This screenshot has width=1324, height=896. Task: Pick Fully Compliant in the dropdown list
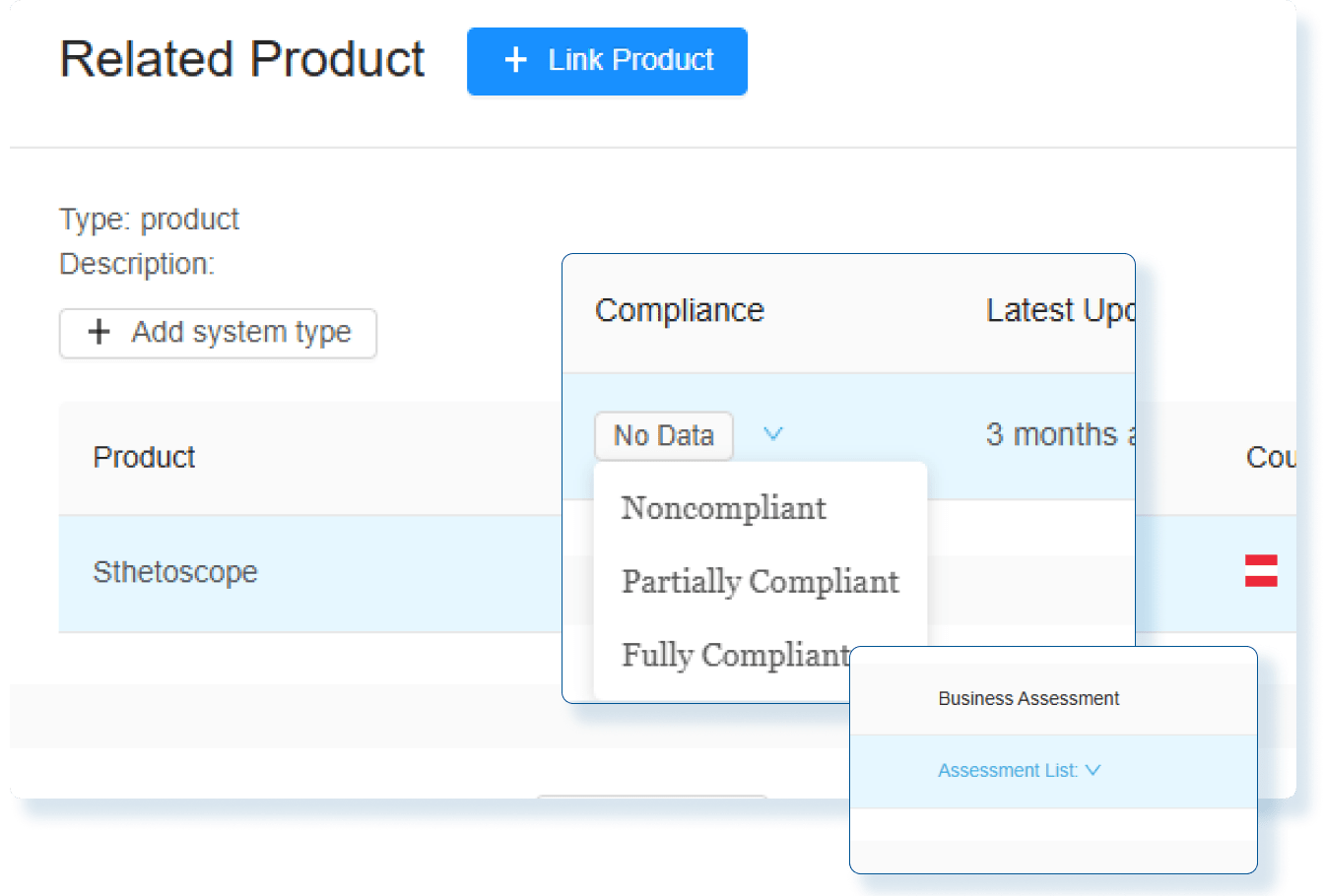tap(734, 655)
